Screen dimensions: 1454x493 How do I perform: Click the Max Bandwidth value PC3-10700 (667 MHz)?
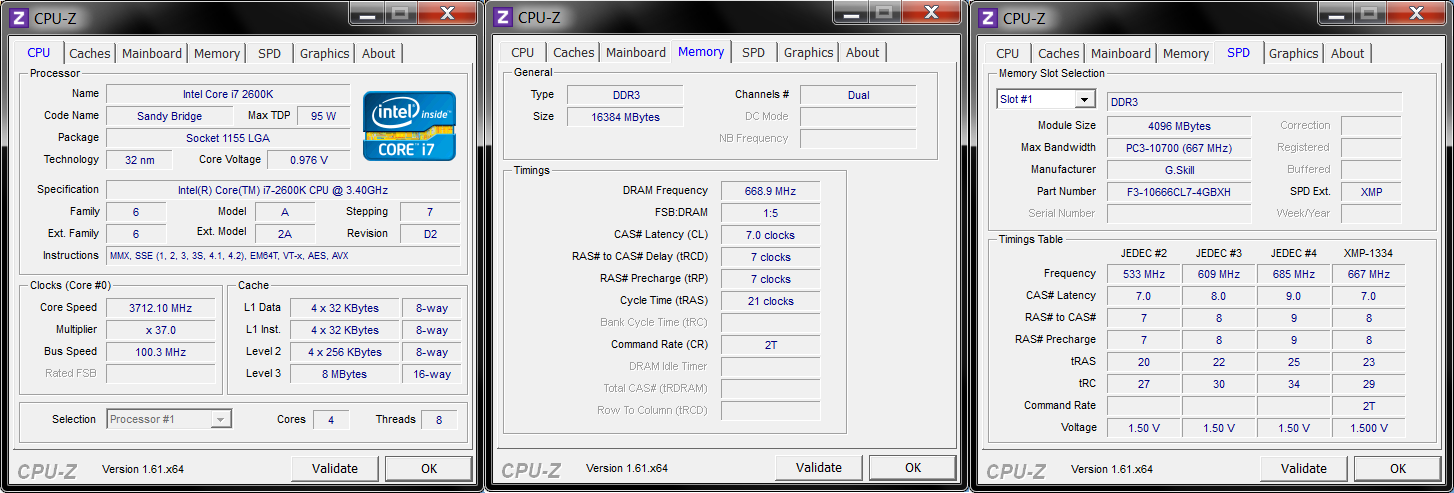coord(1179,148)
